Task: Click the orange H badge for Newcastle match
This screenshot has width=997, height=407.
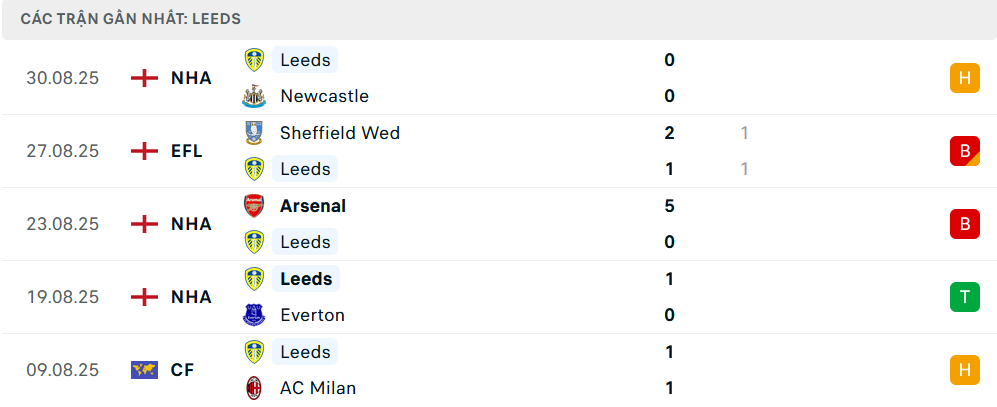Action: click(964, 78)
